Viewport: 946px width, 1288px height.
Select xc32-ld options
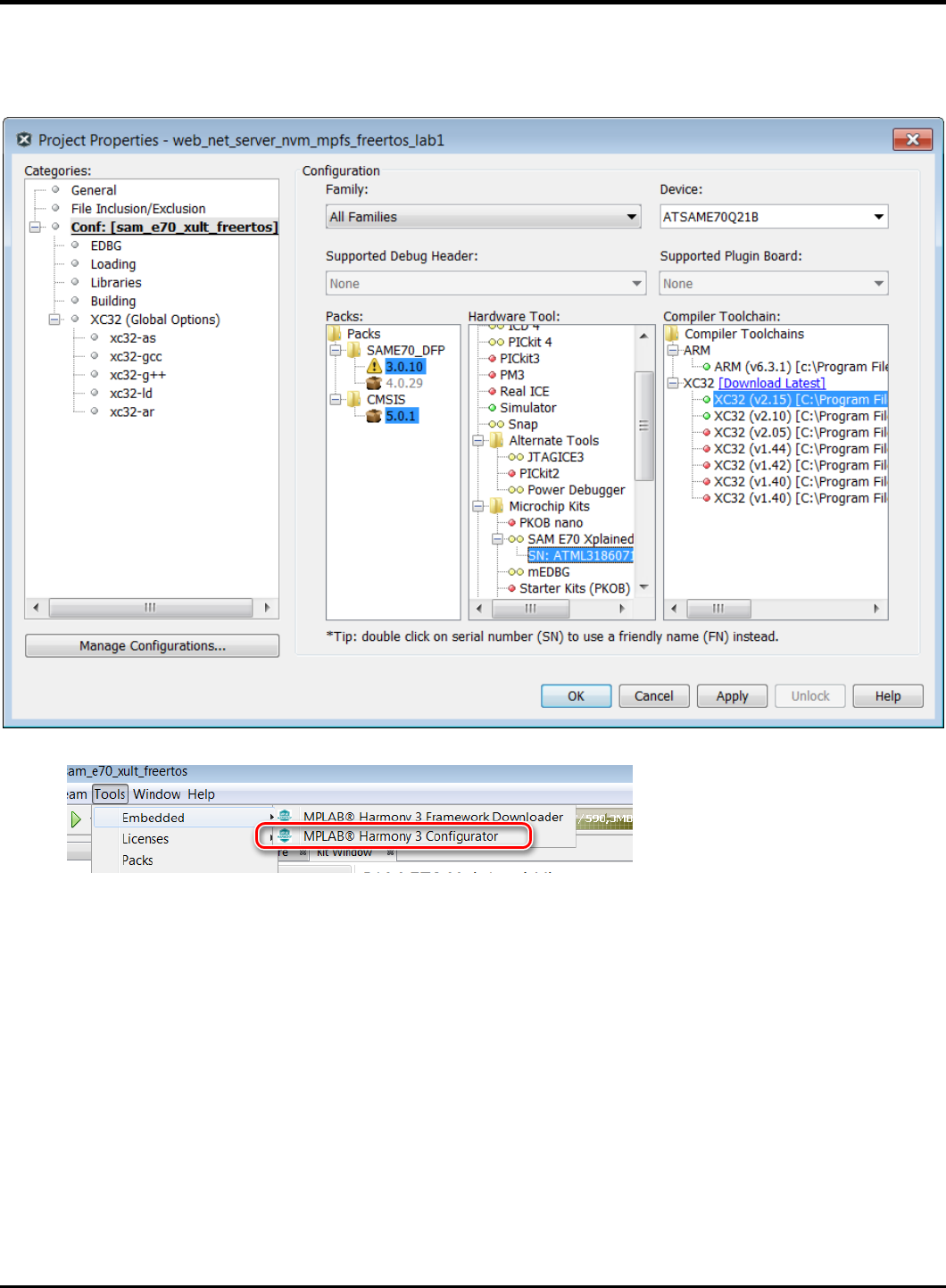131,394
